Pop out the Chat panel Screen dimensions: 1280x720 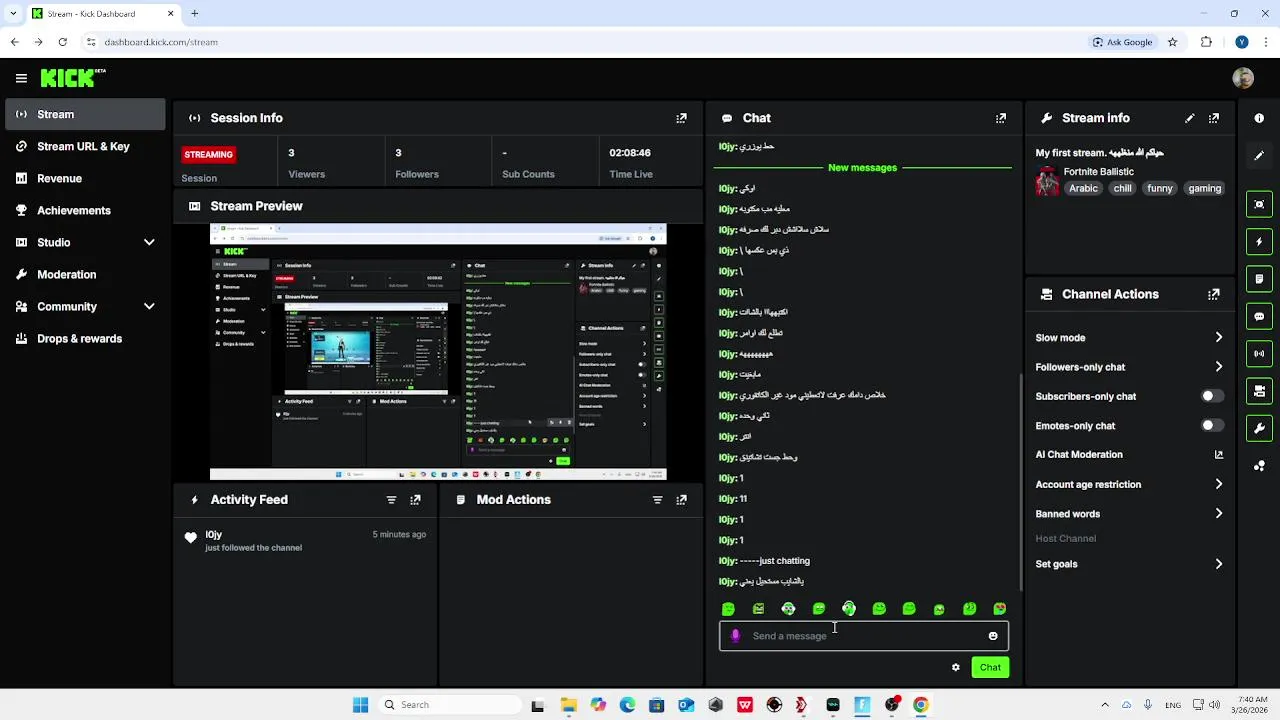(1001, 118)
